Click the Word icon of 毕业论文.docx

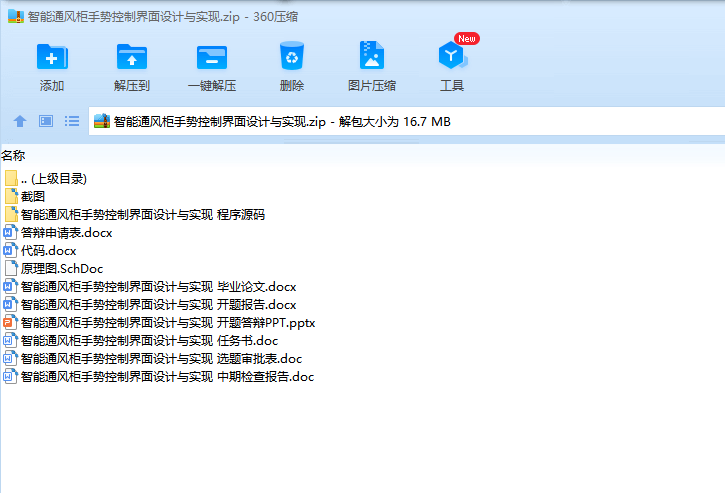click(x=10, y=287)
